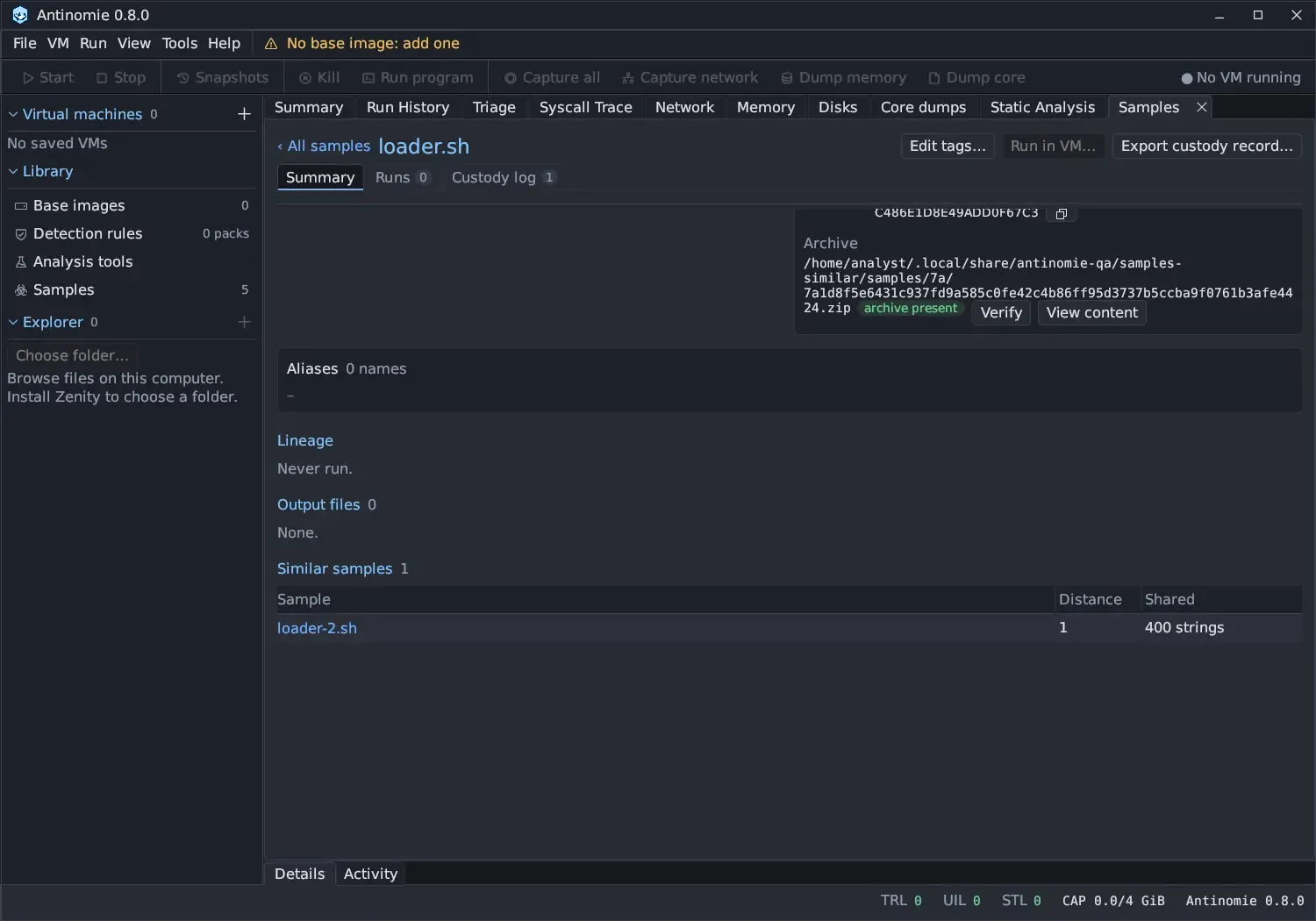
Task: Open the Tools menu
Action: point(180,43)
